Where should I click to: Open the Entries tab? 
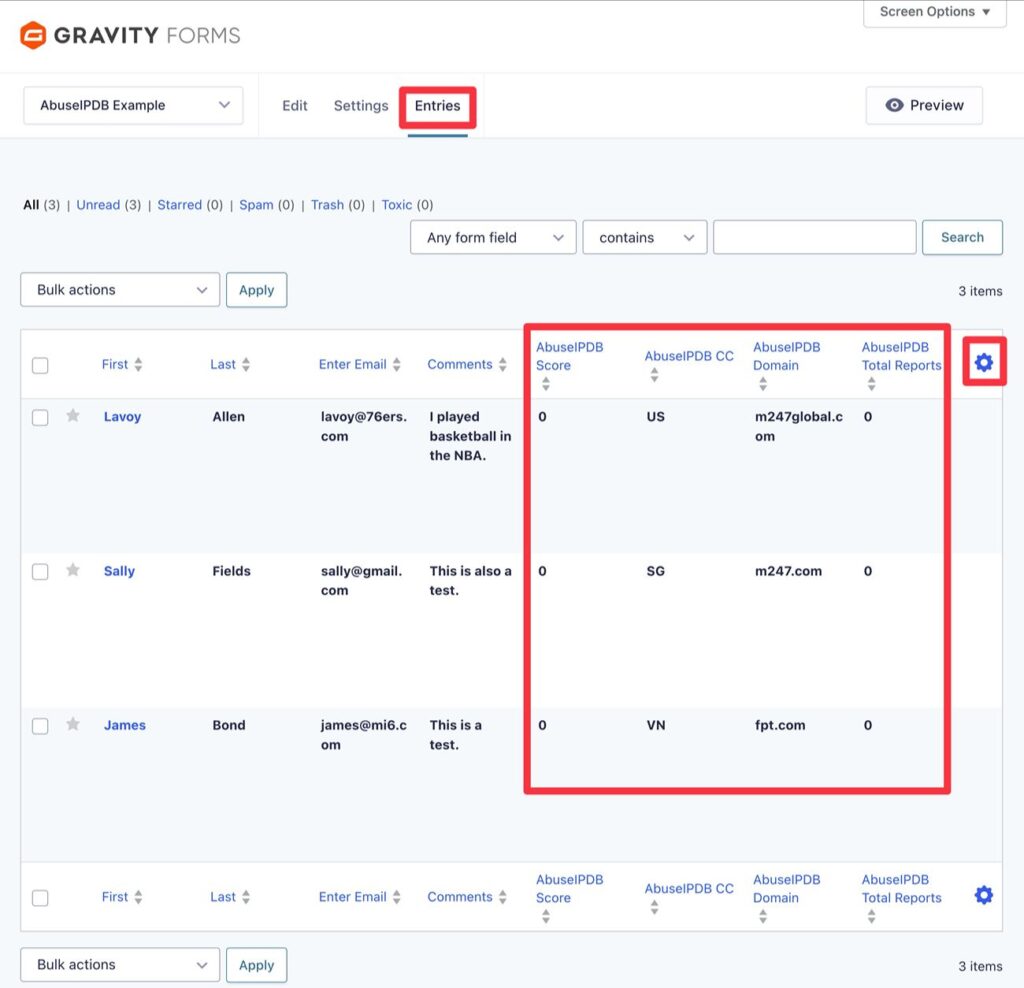(437, 105)
